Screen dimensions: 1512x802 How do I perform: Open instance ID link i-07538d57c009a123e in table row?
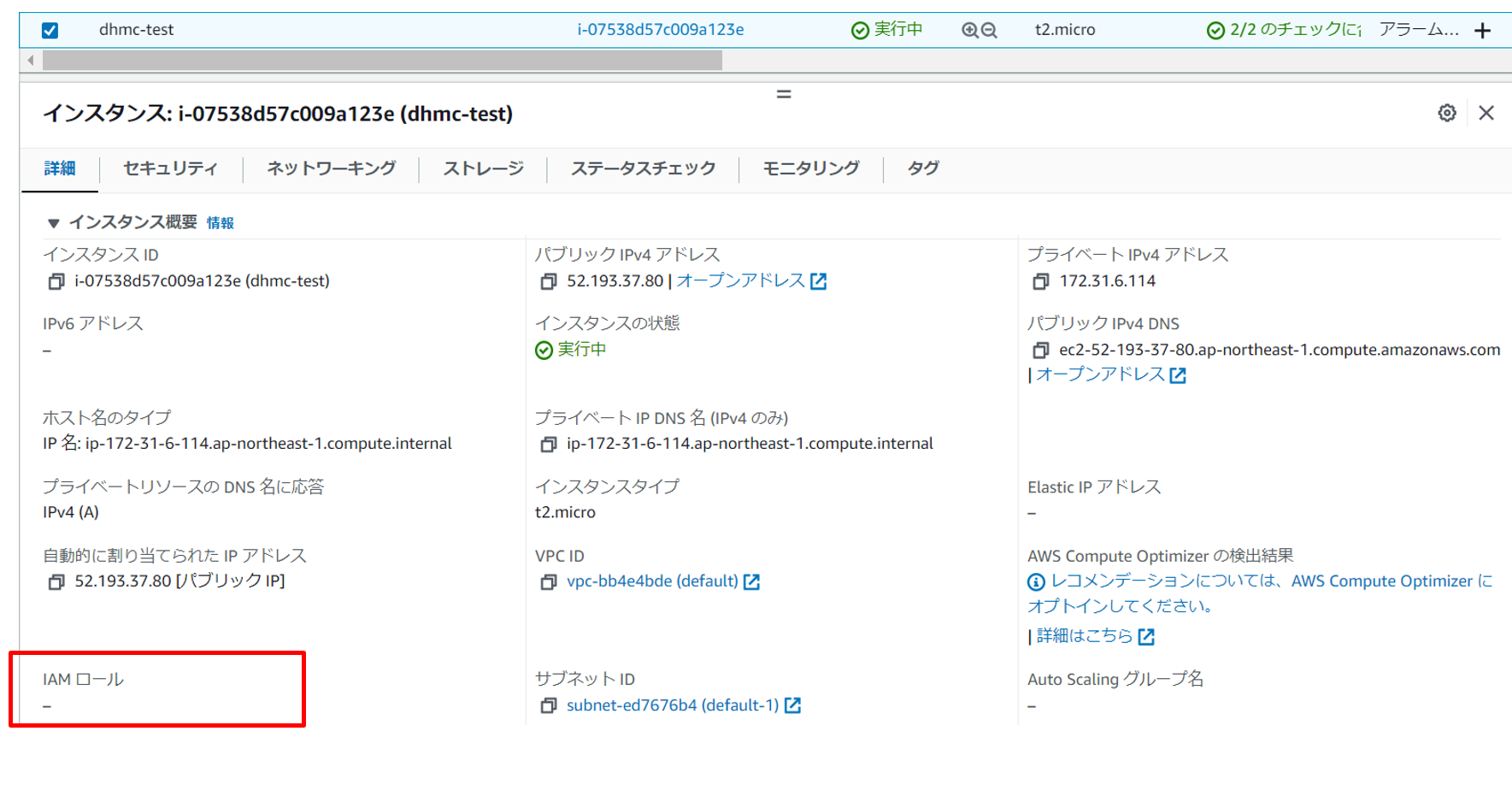(660, 29)
